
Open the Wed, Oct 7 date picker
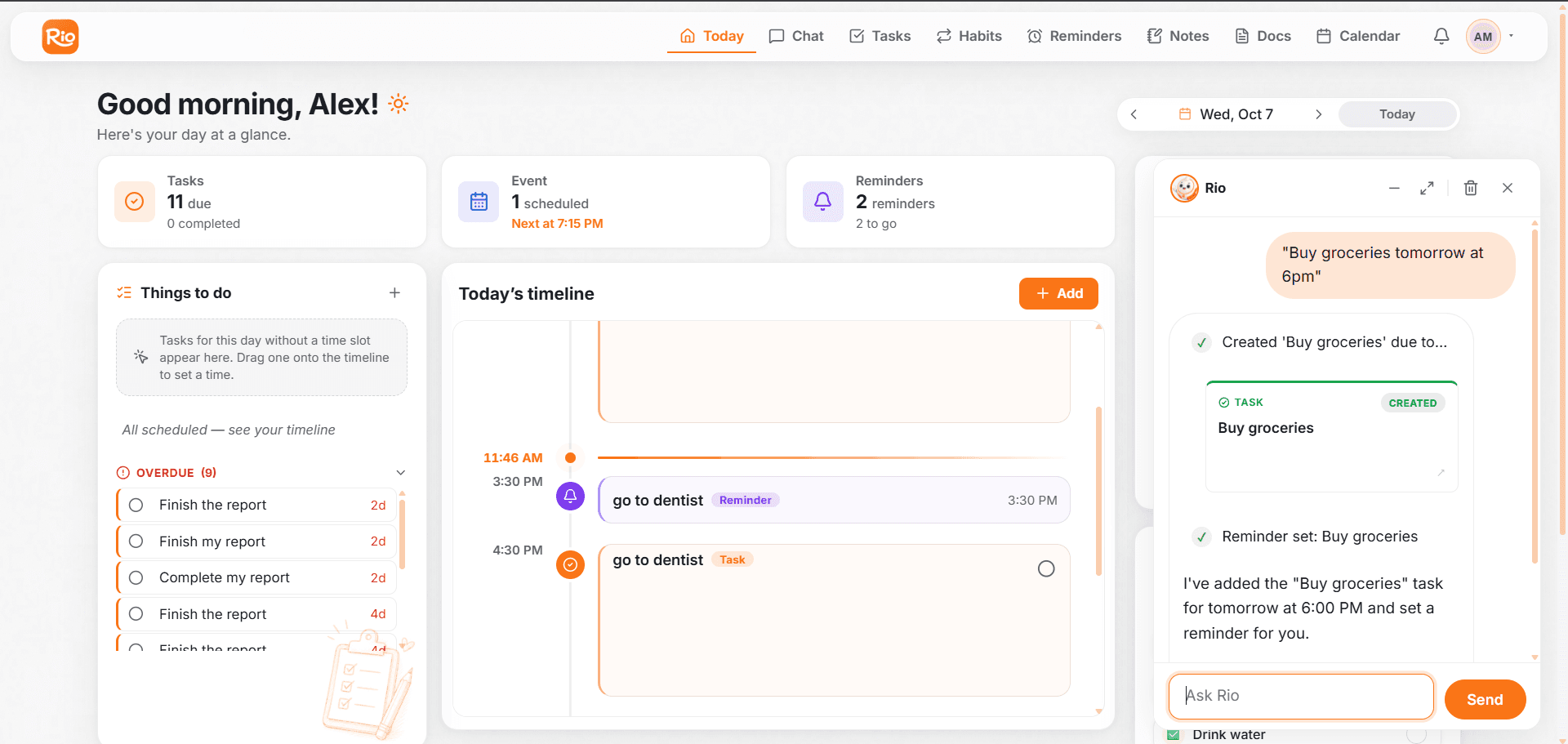(x=1226, y=114)
